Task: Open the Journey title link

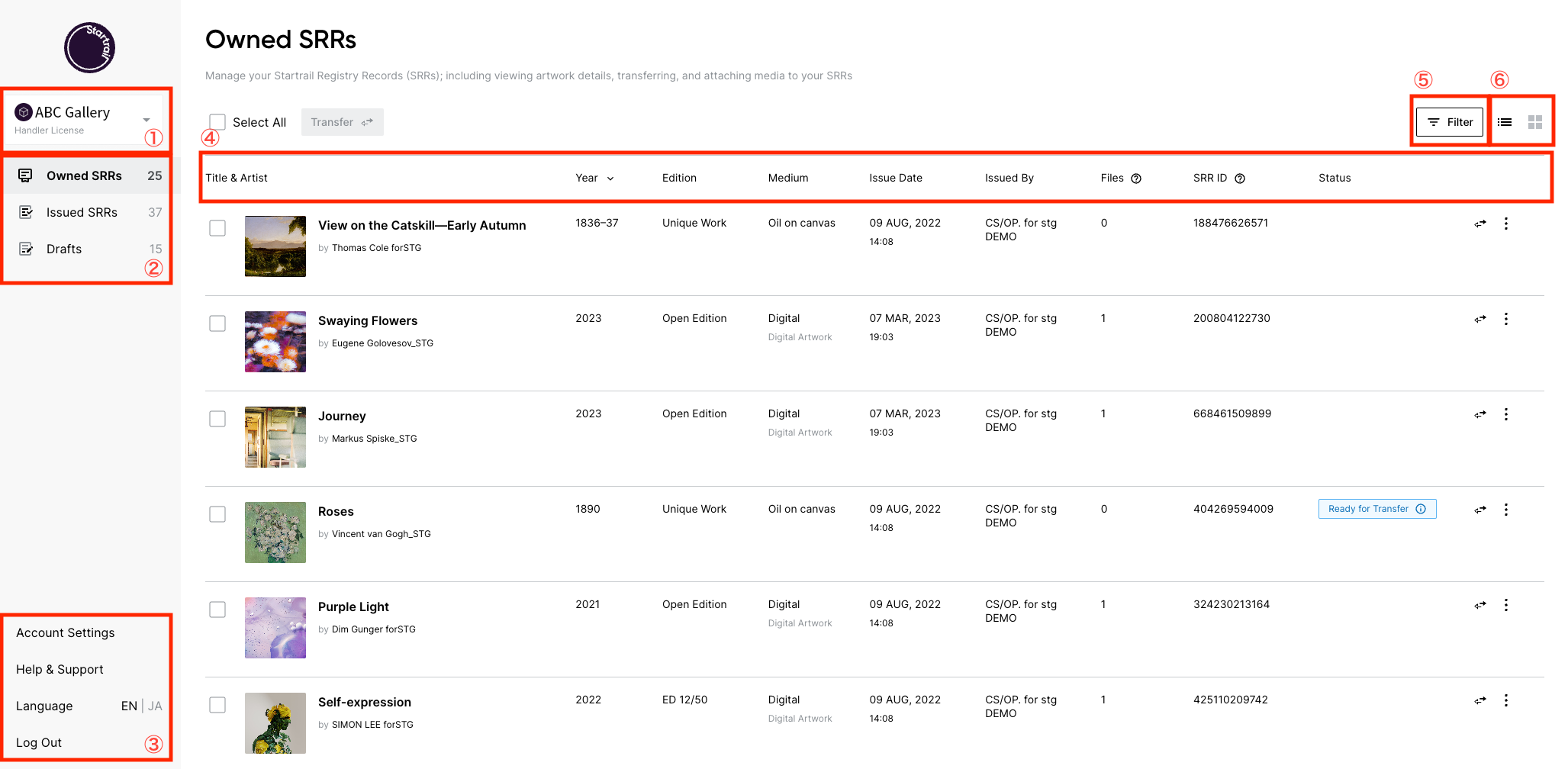Action: point(342,417)
